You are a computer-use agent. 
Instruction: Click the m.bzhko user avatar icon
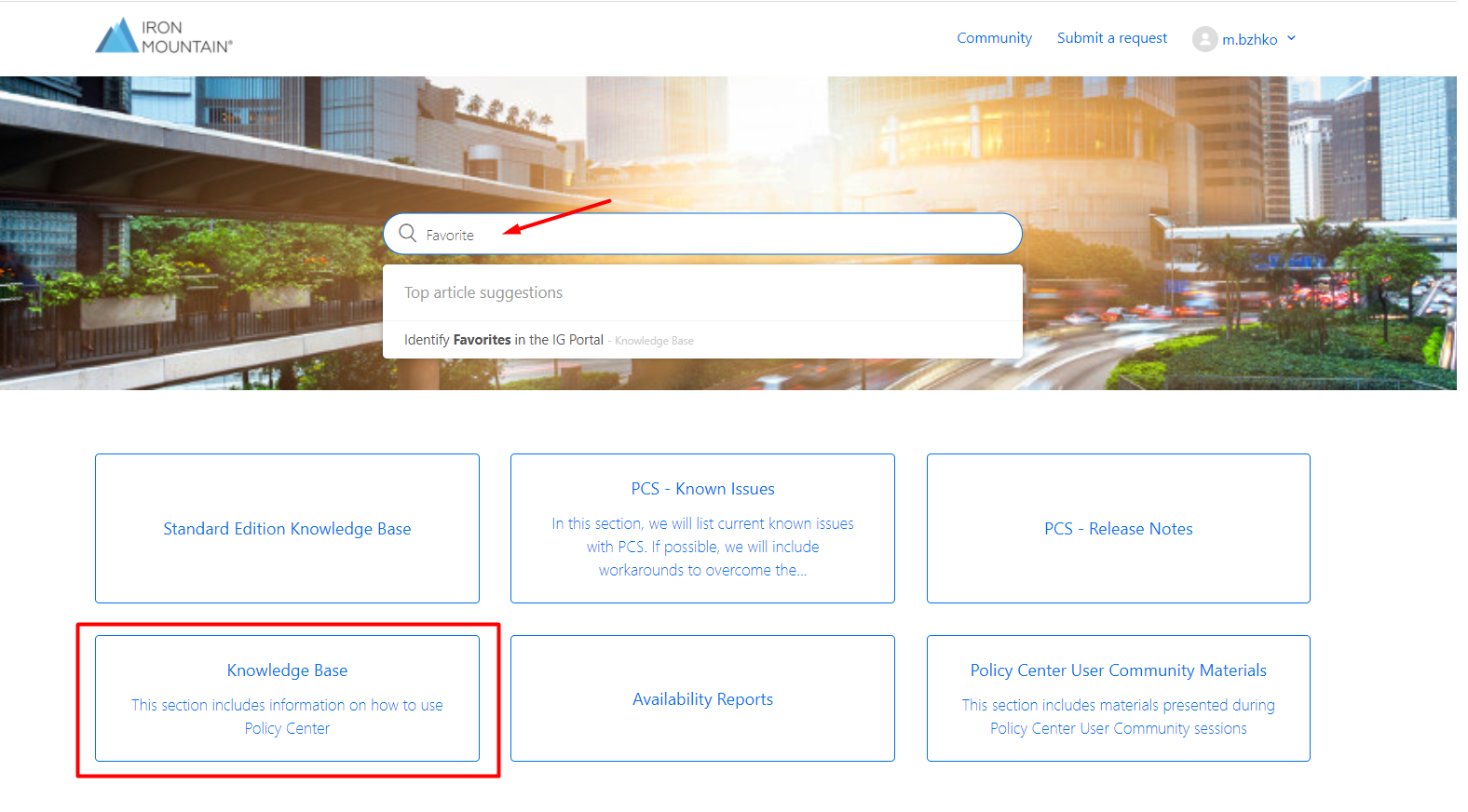click(x=1204, y=39)
